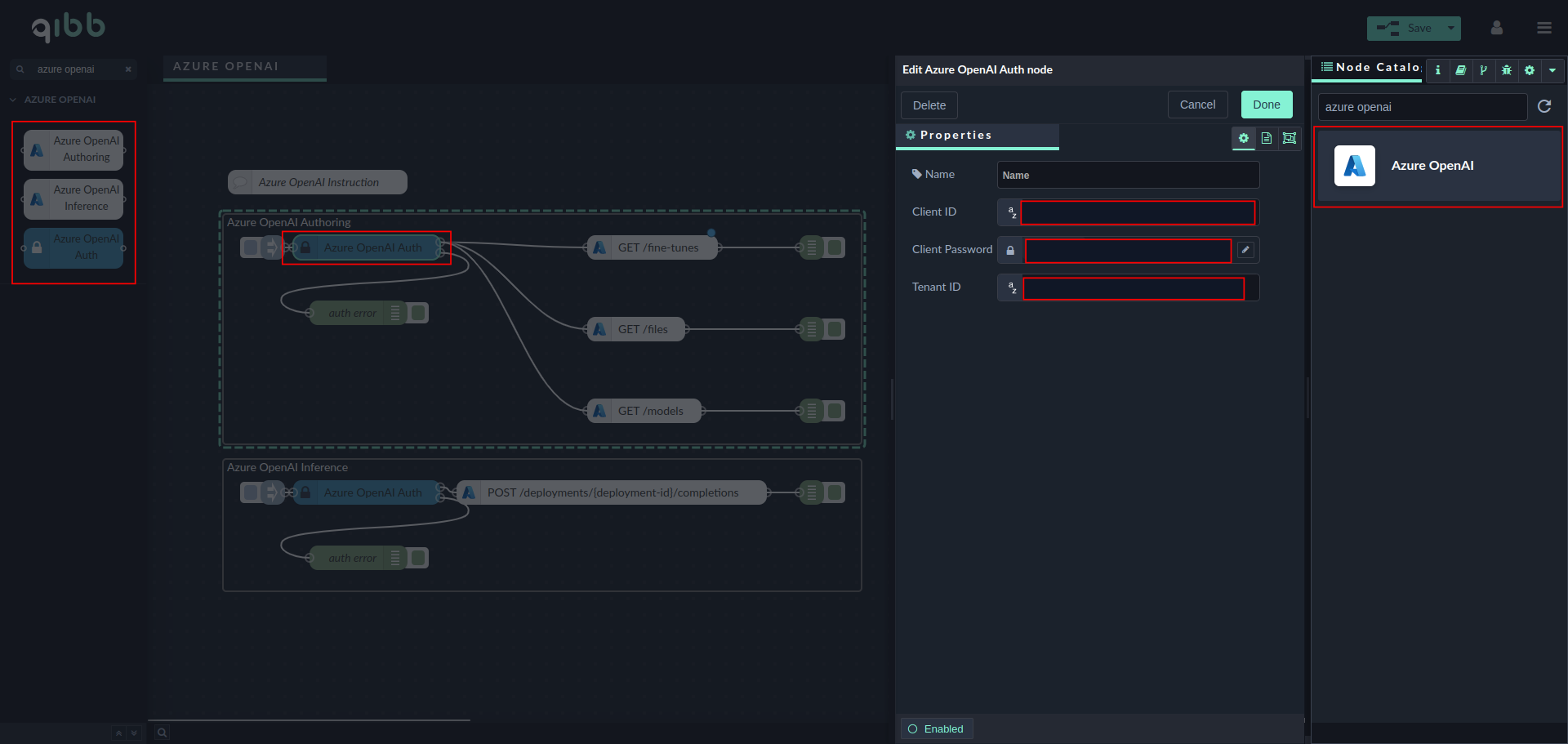Open the node description document icon
The width and height of the screenshot is (1568, 744).
(x=1266, y=138)
